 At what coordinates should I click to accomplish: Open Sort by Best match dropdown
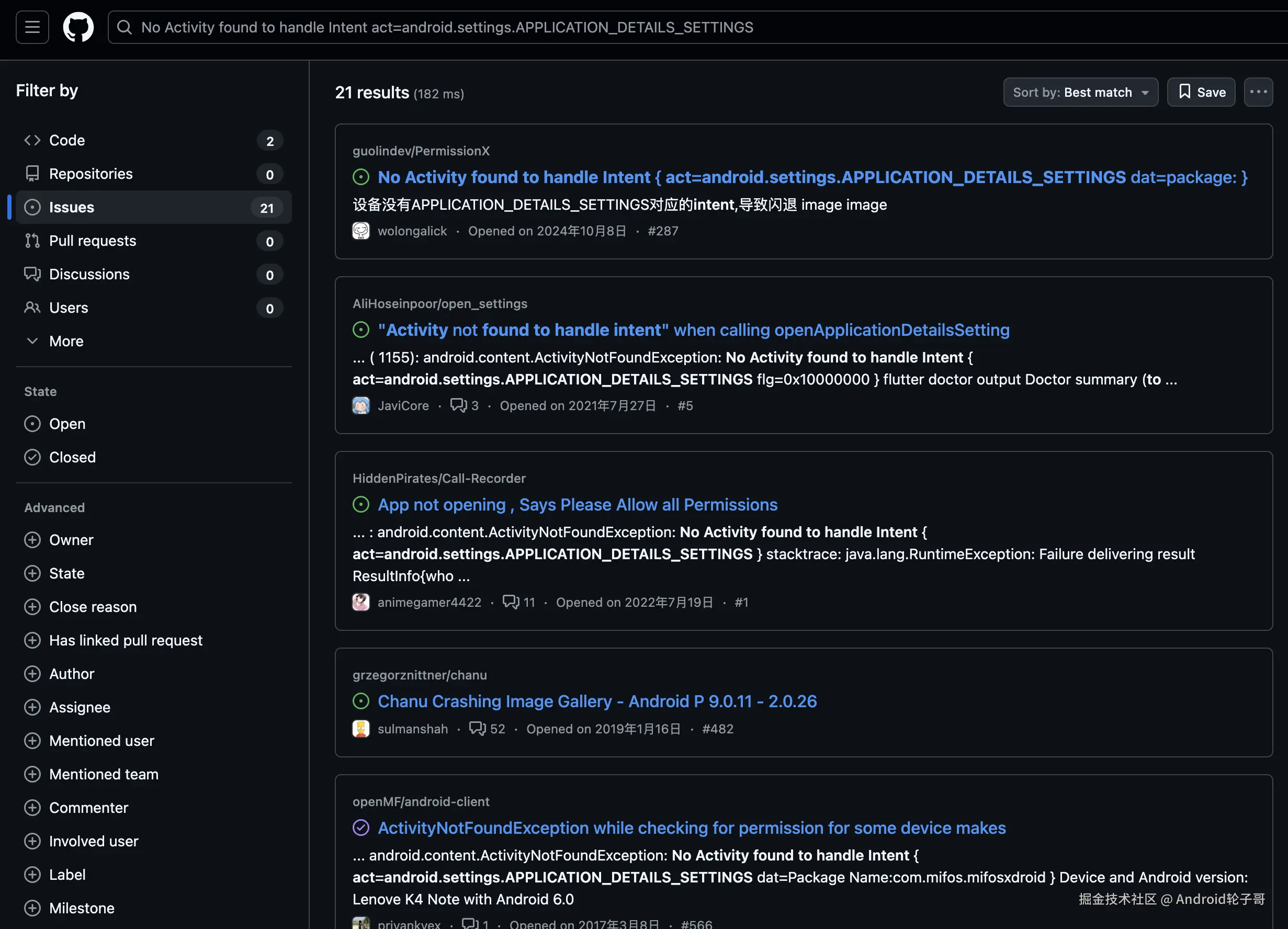click(x=1080, y=92)
